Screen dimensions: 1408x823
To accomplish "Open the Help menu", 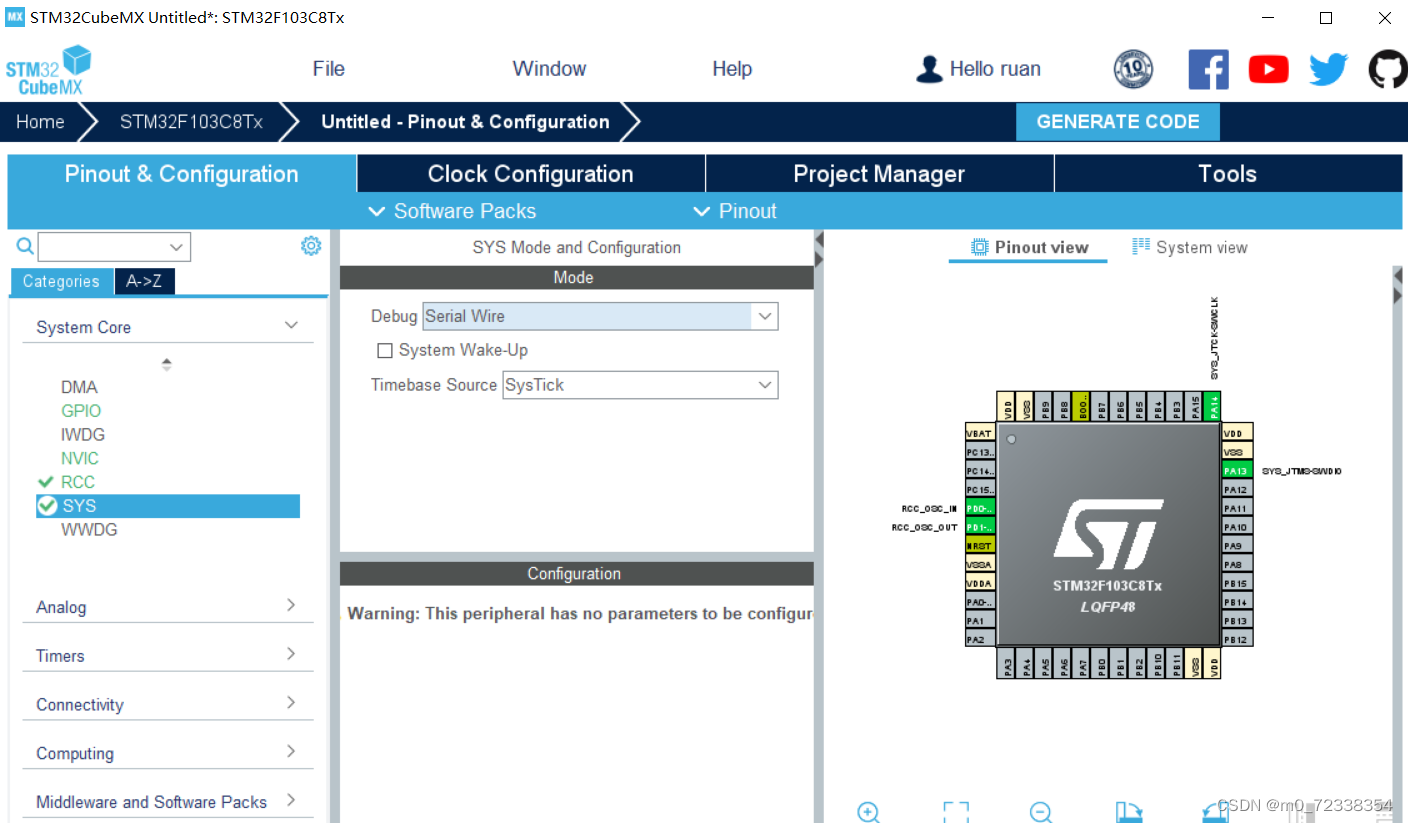I will pyautogui.click(x=732, y=69).
